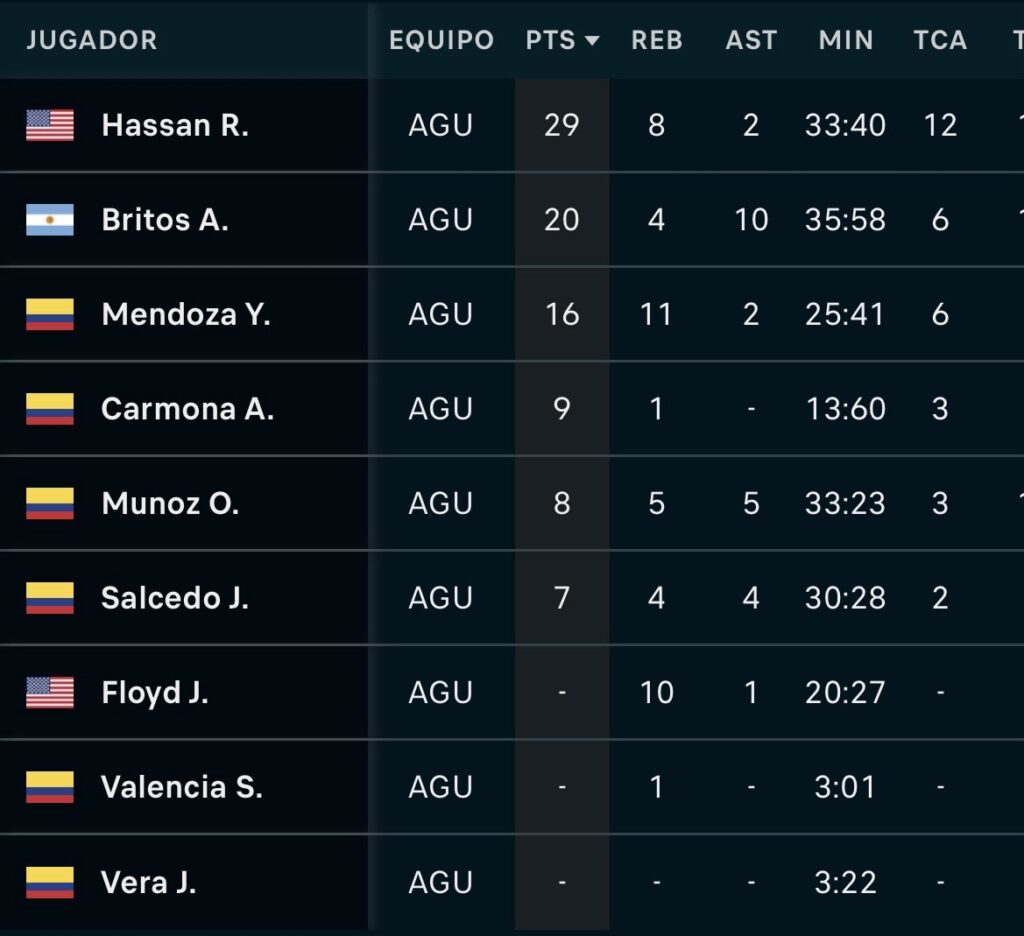1024x936 pixels.
Task: Click the Colombia flag beside Salcedo J.
Action: [x=50, y=597]
